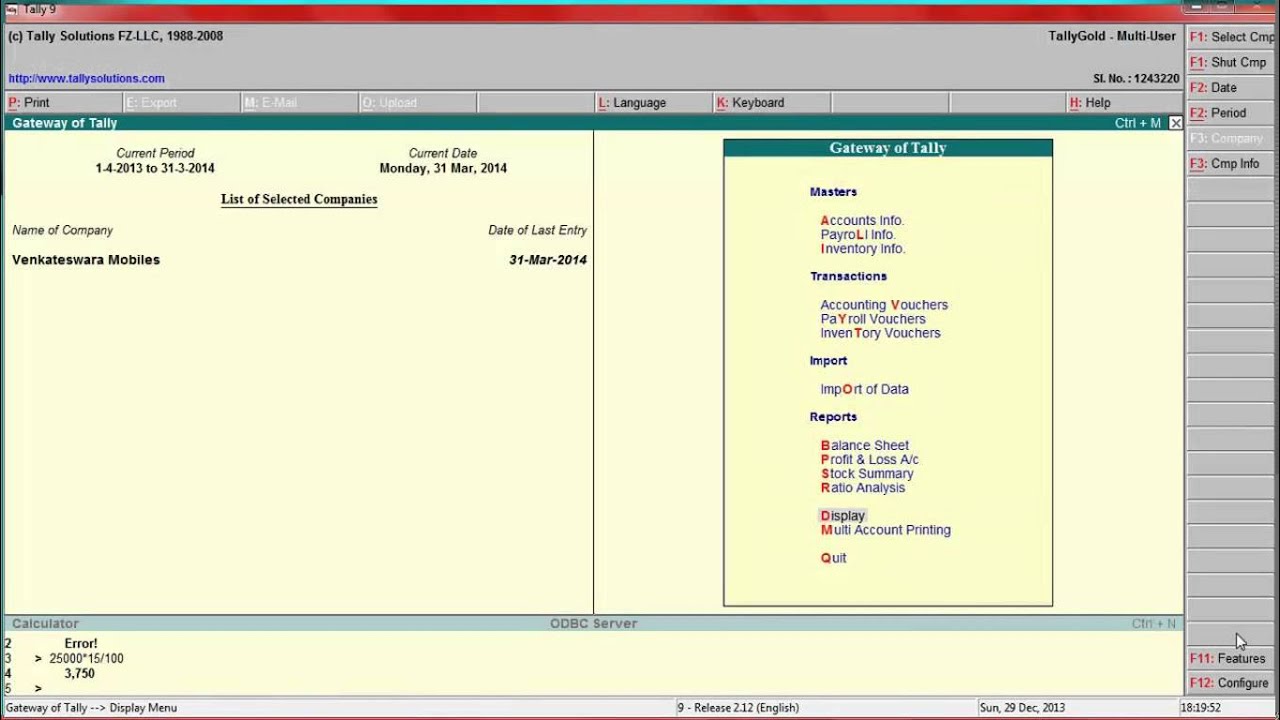
Task: Click the ODBC Server label
Action: tap(593, 623)
